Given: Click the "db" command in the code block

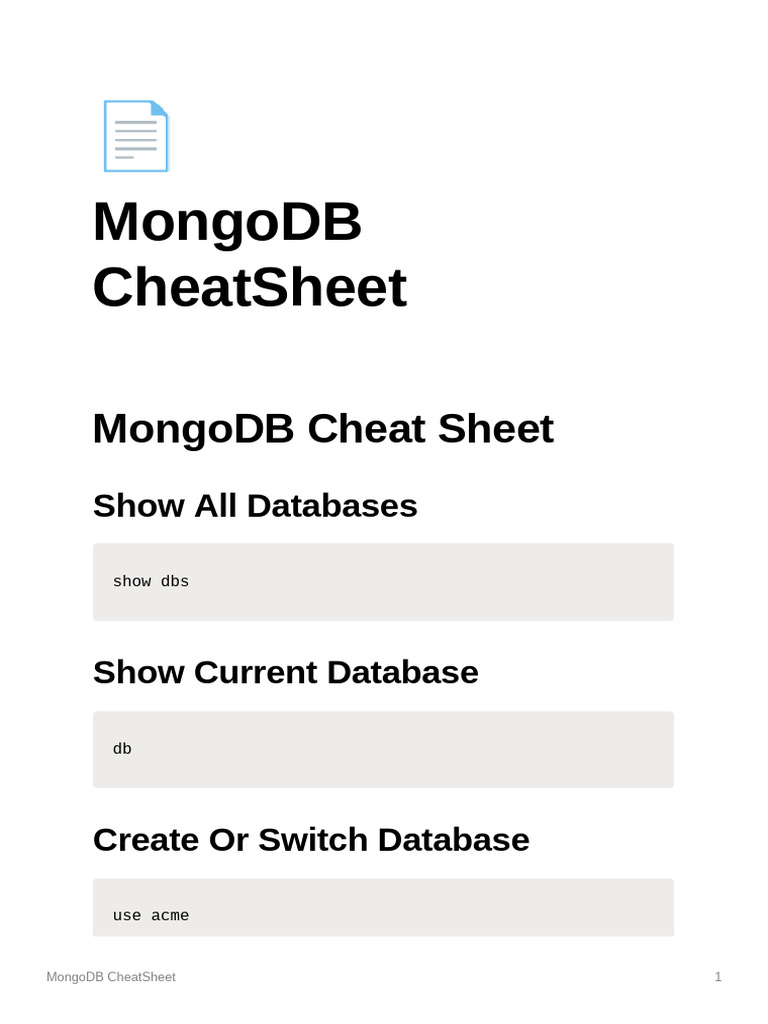Looking at the screenshot, I should pos(122,748).
